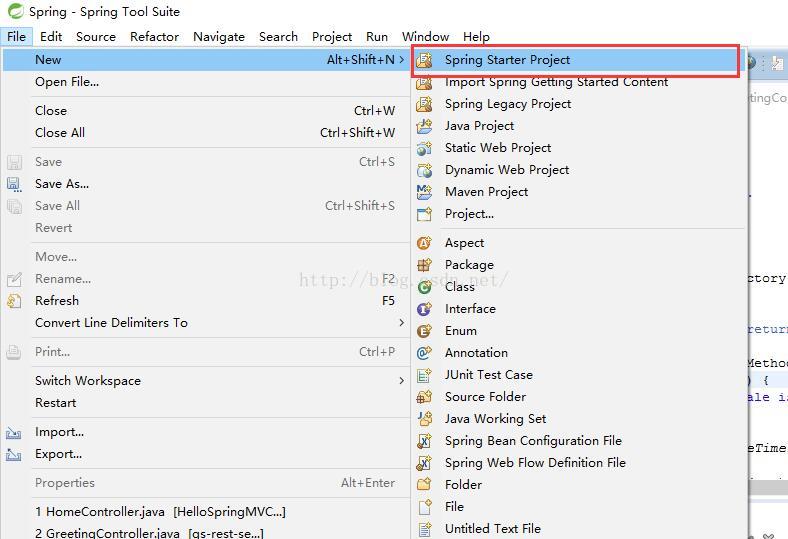This screenshot has width=788, height=539.
Task: Select Close in the File menu
Action: click(x=206, y=111)
